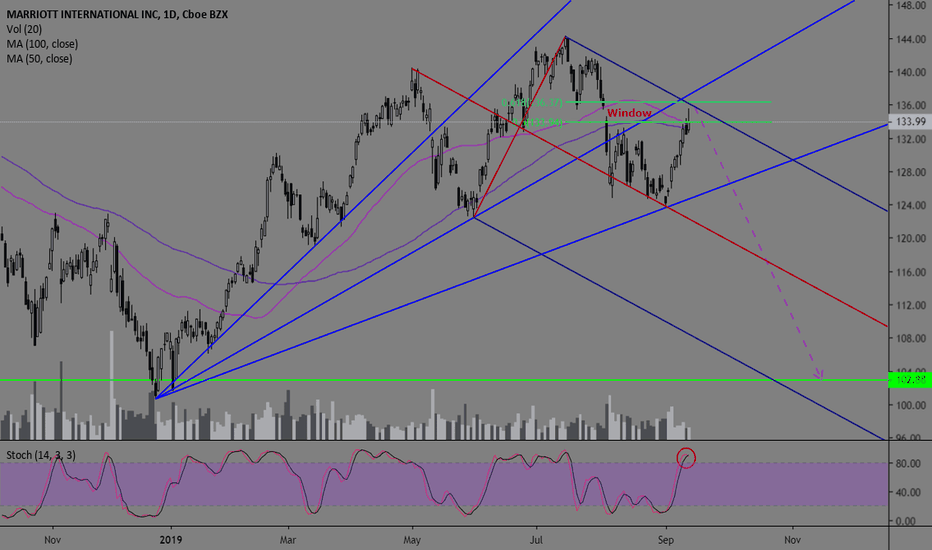The image size is (932, 550).
Task: Click the red circle on the stochastic
Action: click(x=686, y=457)
